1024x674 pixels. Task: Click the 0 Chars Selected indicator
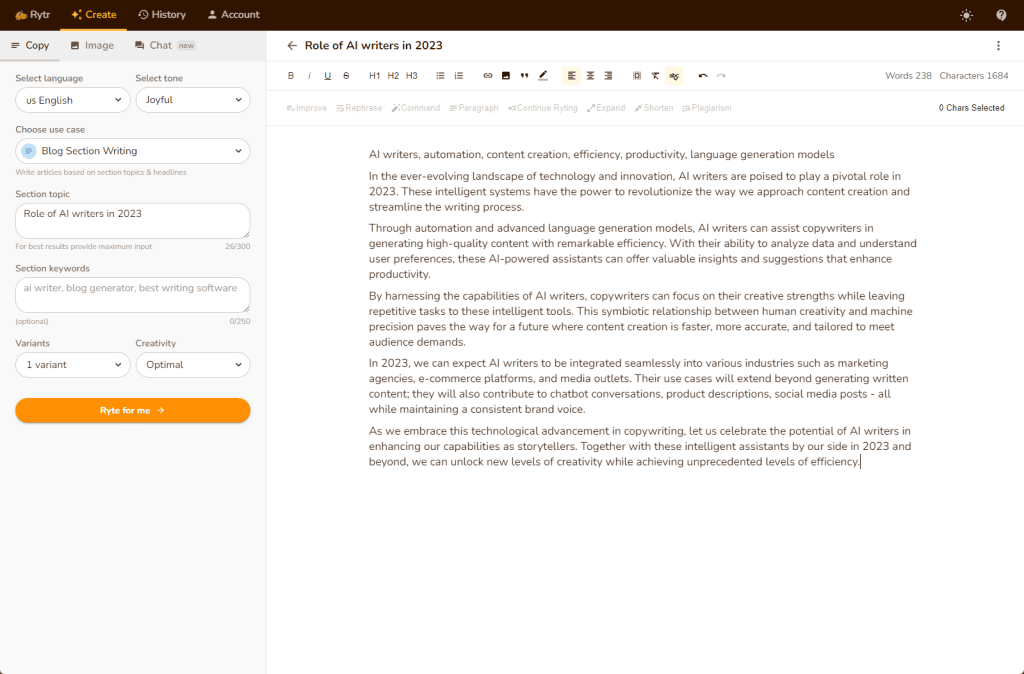pos(971,108)
